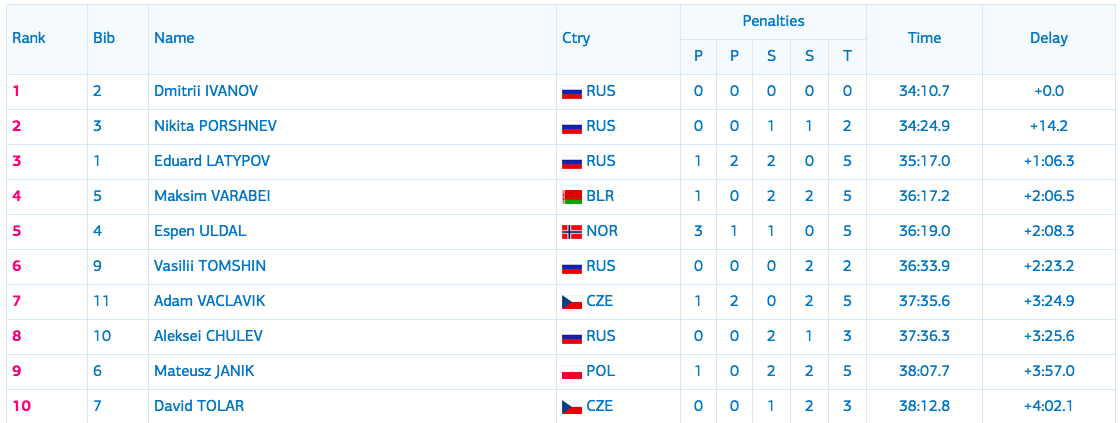Click the Russian flag beside Dmitrii IVANOV
Screen dimensions: 1120x423
tap(572, 91)
